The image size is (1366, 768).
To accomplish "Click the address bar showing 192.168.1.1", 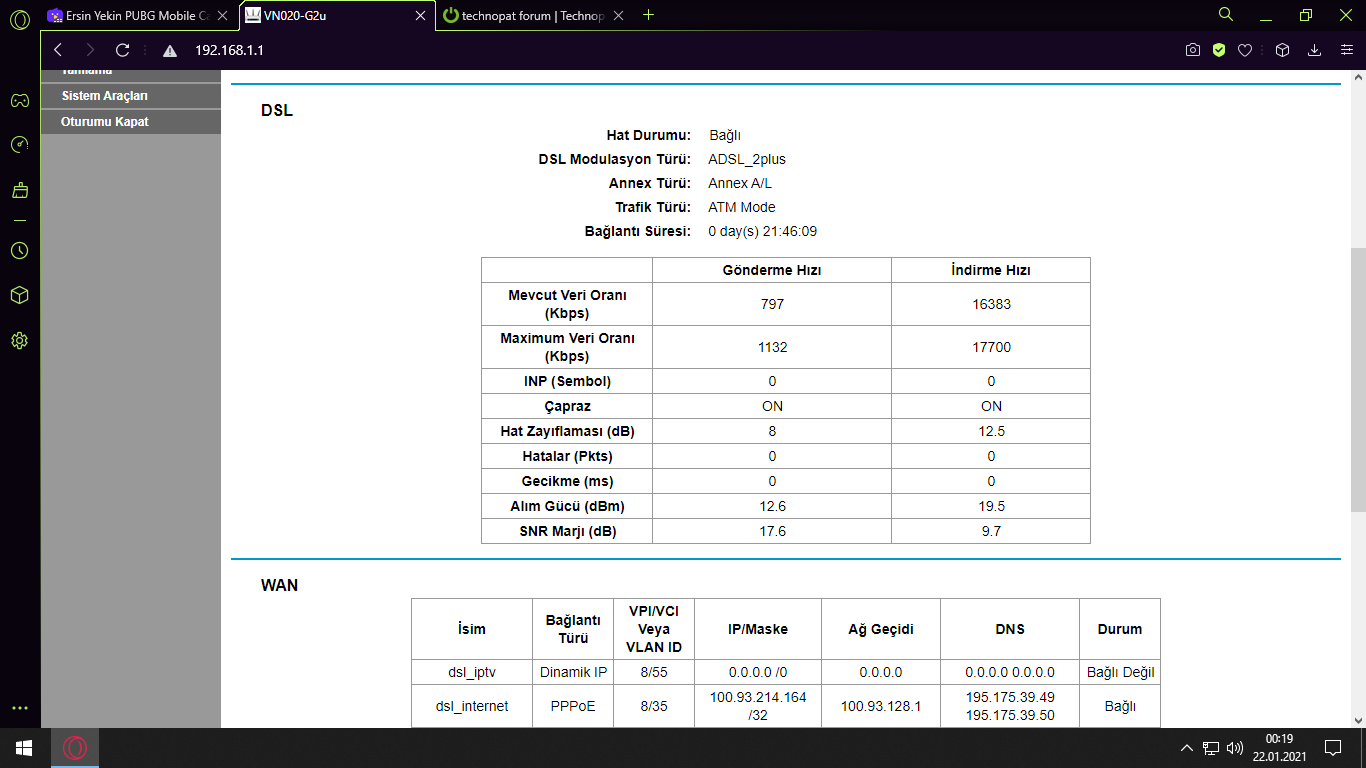I will click(229, 50).
